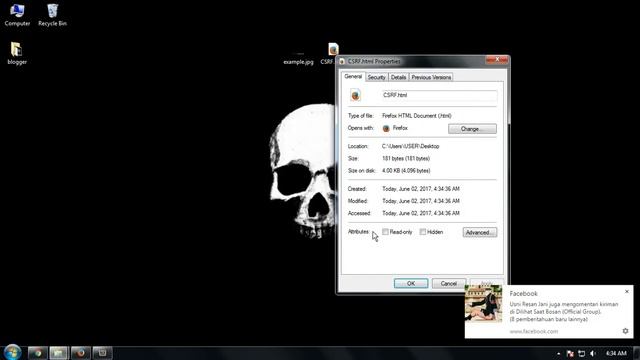The height and width of the screenshot is (360, 640).
Task: Click the Facebook notification thumbnail image
Action: coord(484,304)
